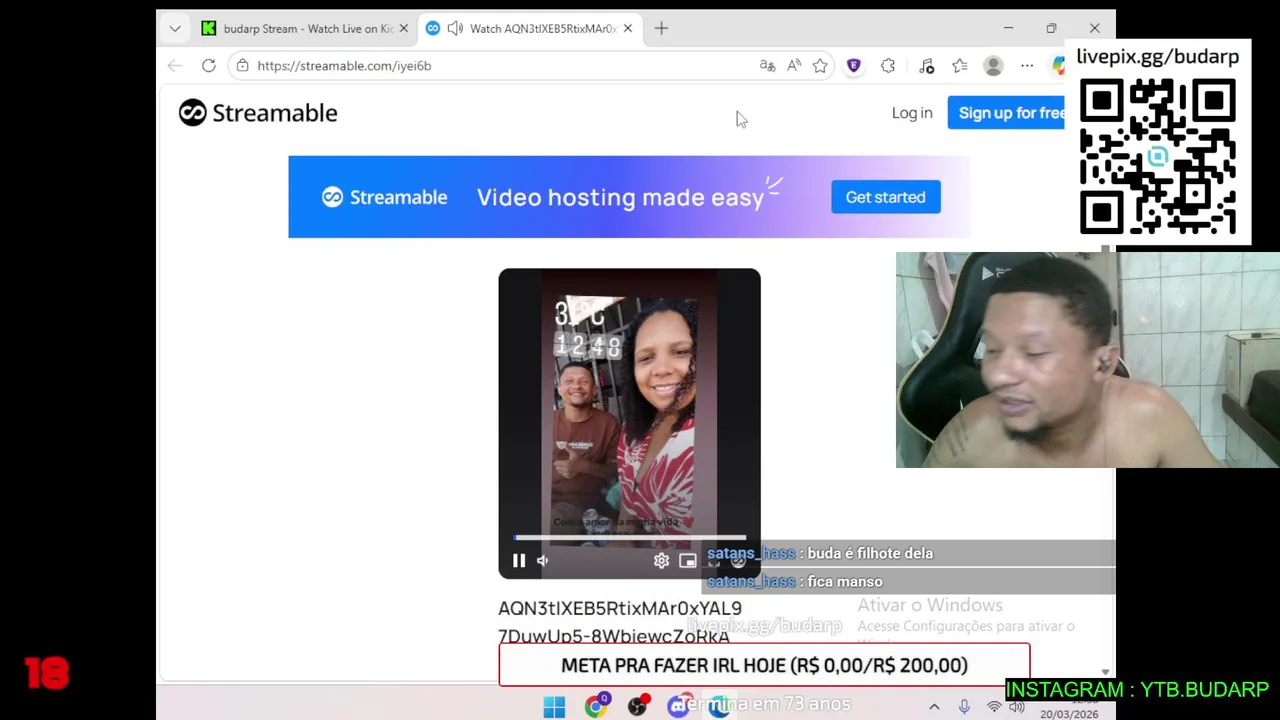Seek using the video progress bar
Image resolution: width=1280 pixels, height=720 pixels.
tap(630, 538)
